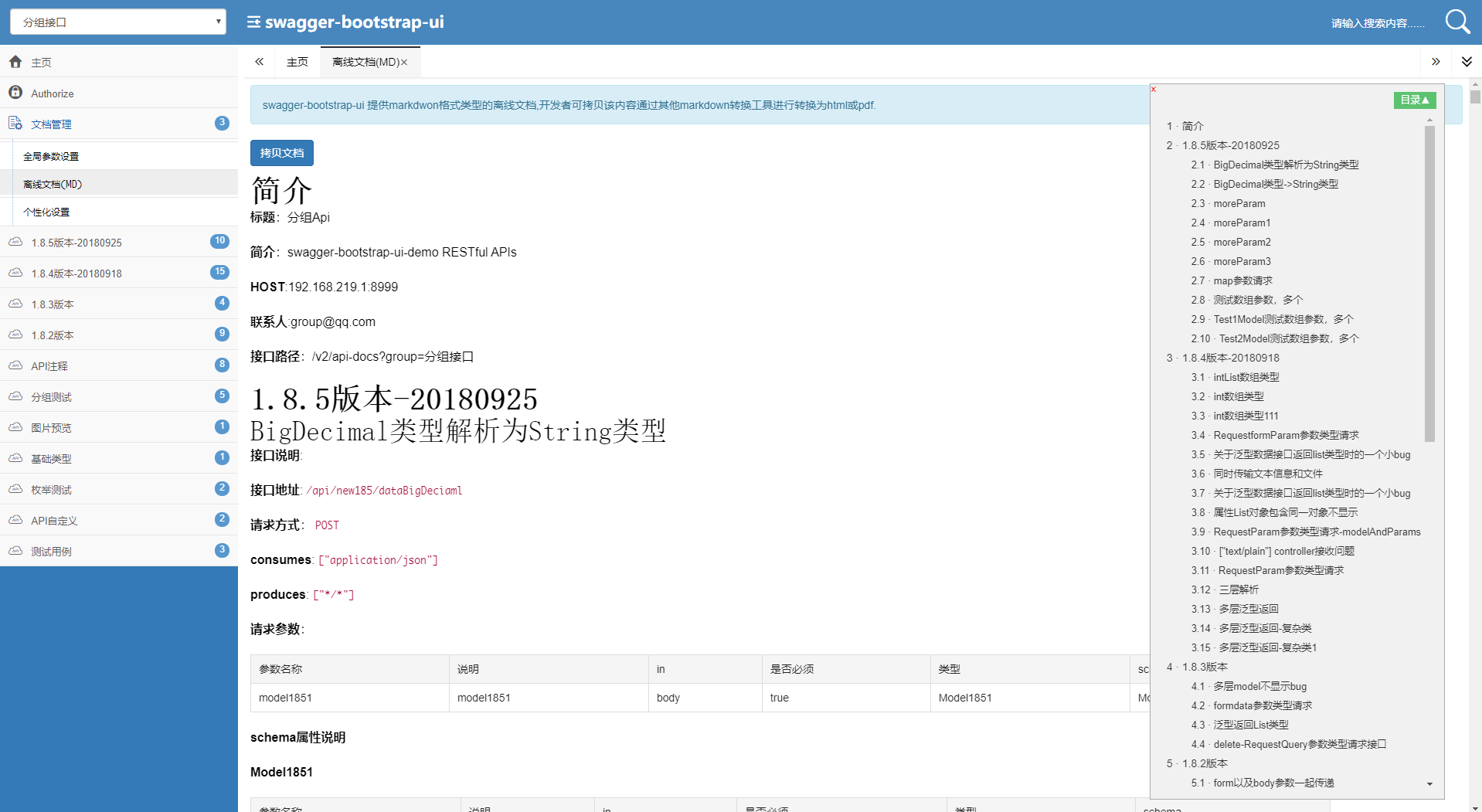
Task: Switch to the 主页 tab
Action: [297, 62]
